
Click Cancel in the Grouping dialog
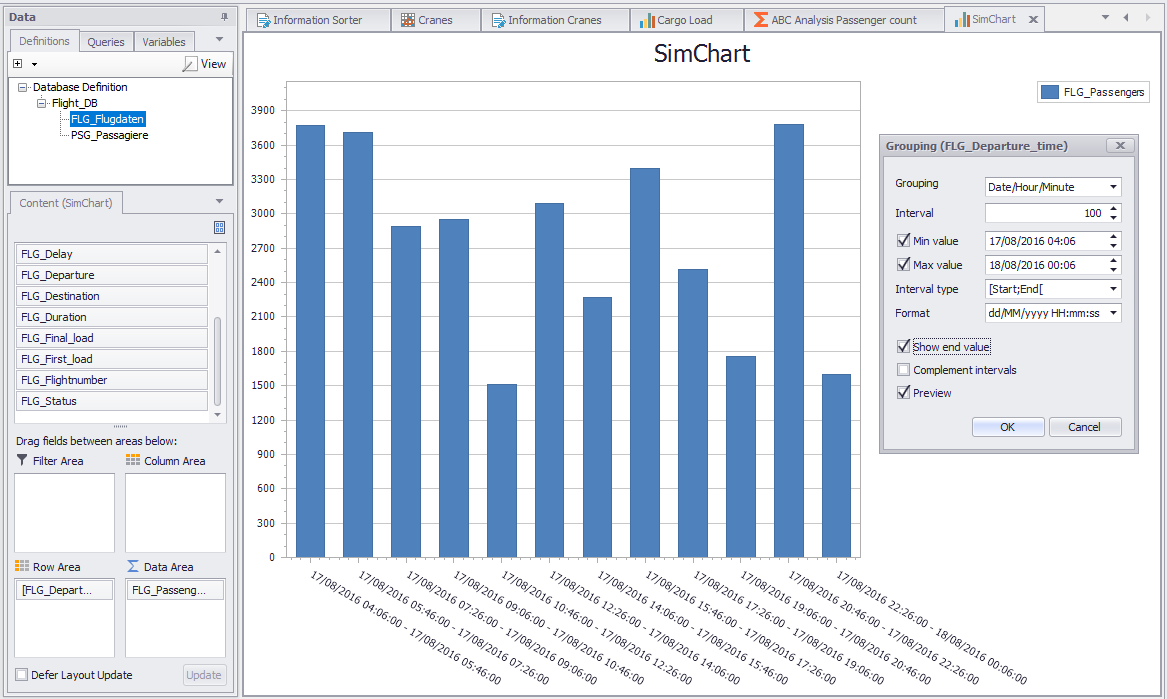tap(1084, 427)
